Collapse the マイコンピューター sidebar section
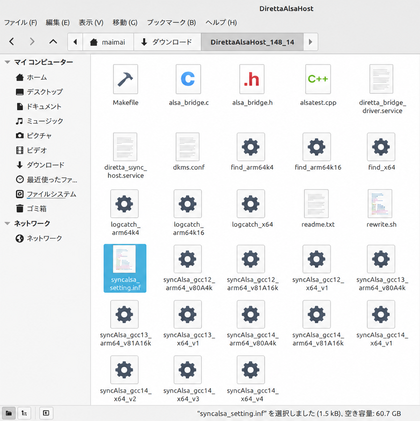This screenshot has width=420, height=421. pyautogui.click(x=7, y=62)
